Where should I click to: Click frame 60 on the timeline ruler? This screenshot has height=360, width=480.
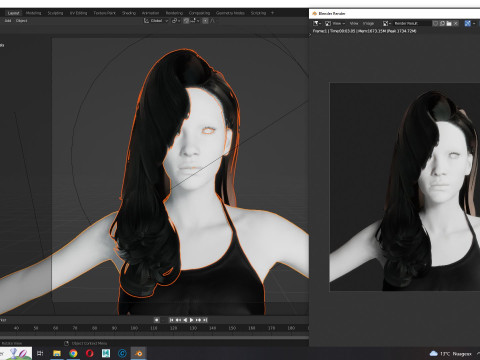point(55,328)
